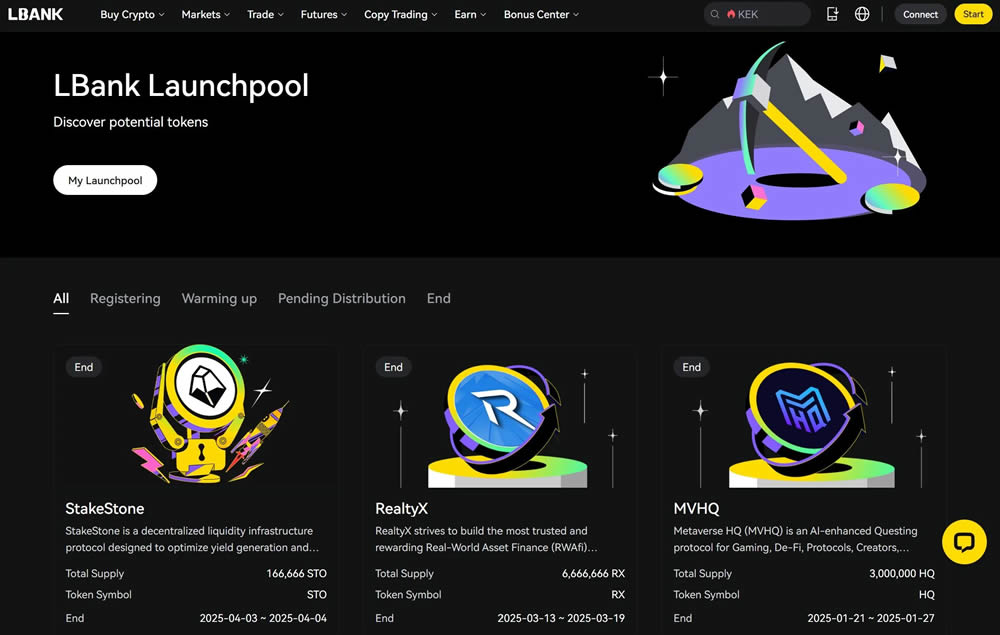Open the app download icon
This screenshot has height=635, width=1000.
click(x=833, y=14)
